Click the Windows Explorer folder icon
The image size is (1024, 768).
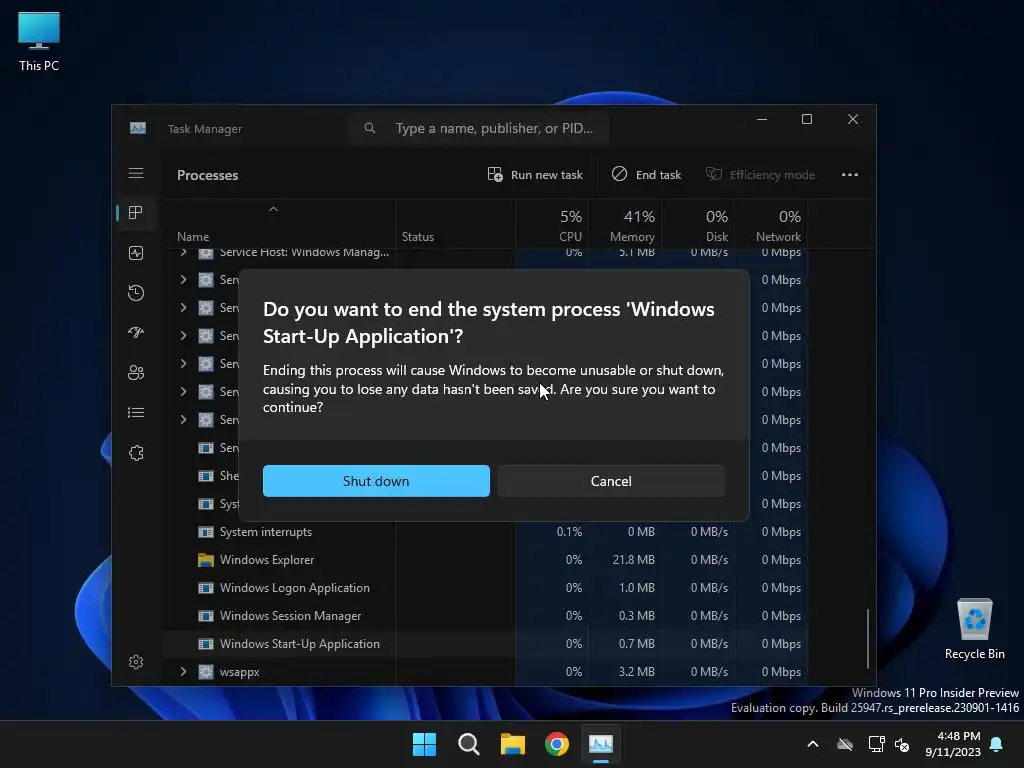pyautogui.click(x=206, y=560)
